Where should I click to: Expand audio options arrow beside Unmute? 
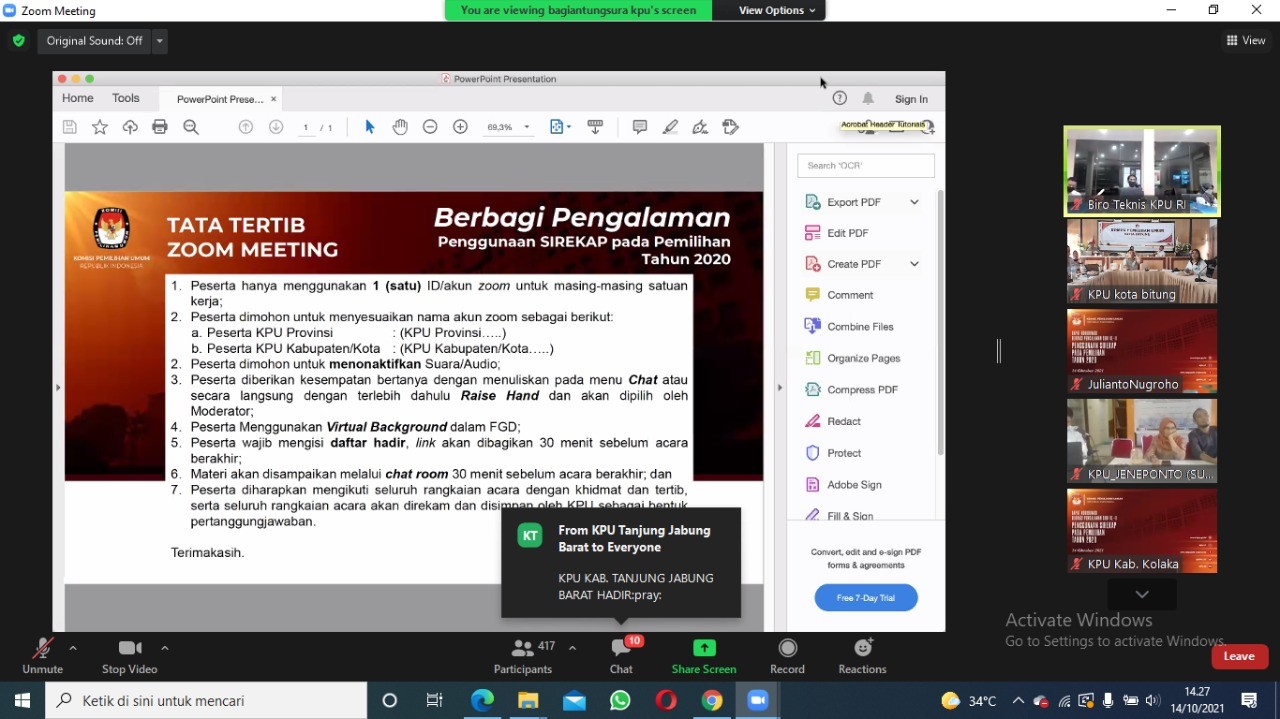[73, 648]
